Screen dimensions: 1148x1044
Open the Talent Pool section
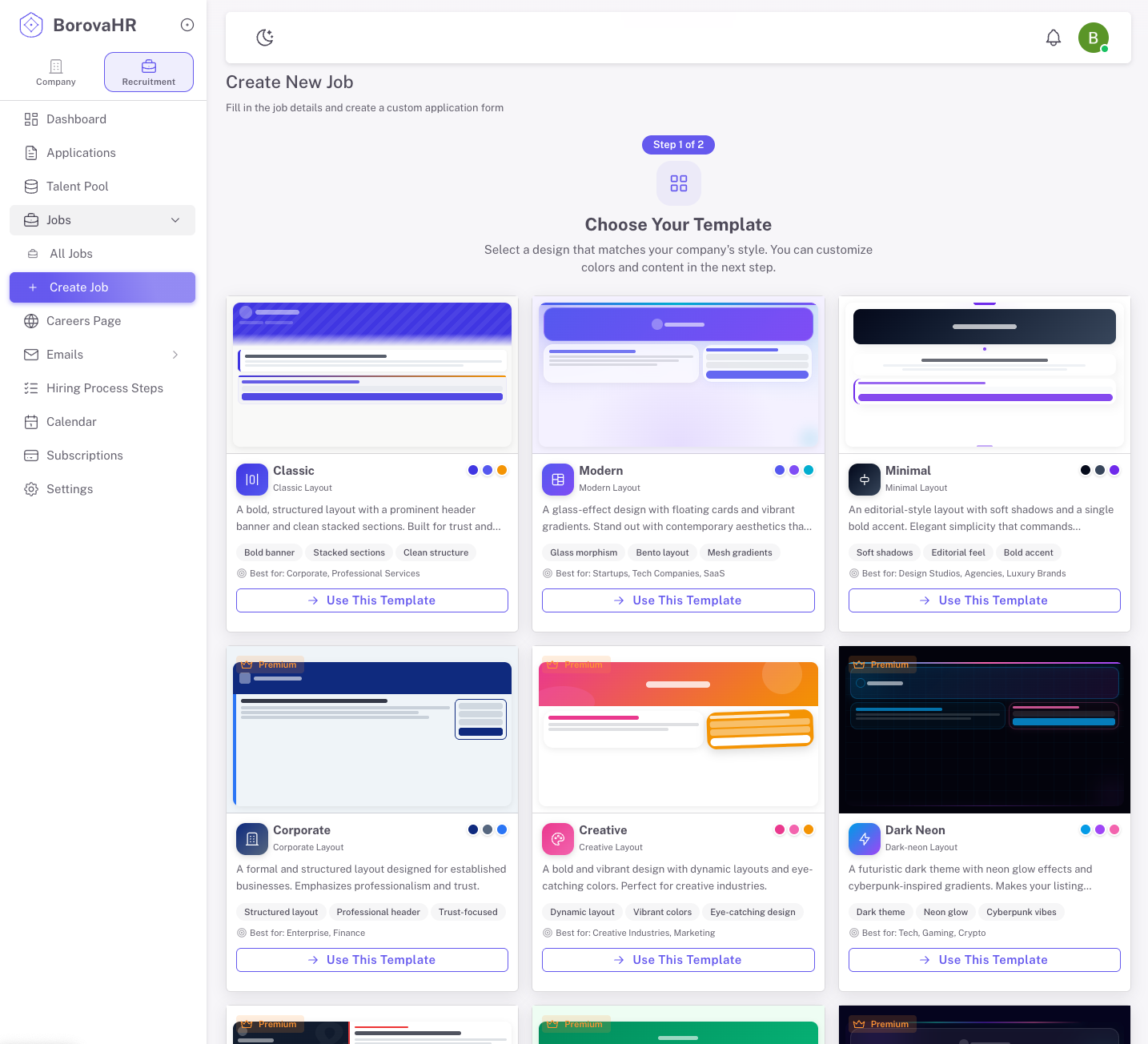click(x=77, y=186)
